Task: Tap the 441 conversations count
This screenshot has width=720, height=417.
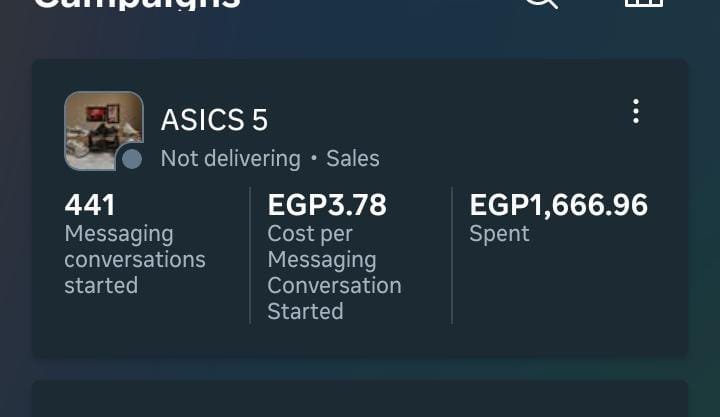Action: click(90, 205)
